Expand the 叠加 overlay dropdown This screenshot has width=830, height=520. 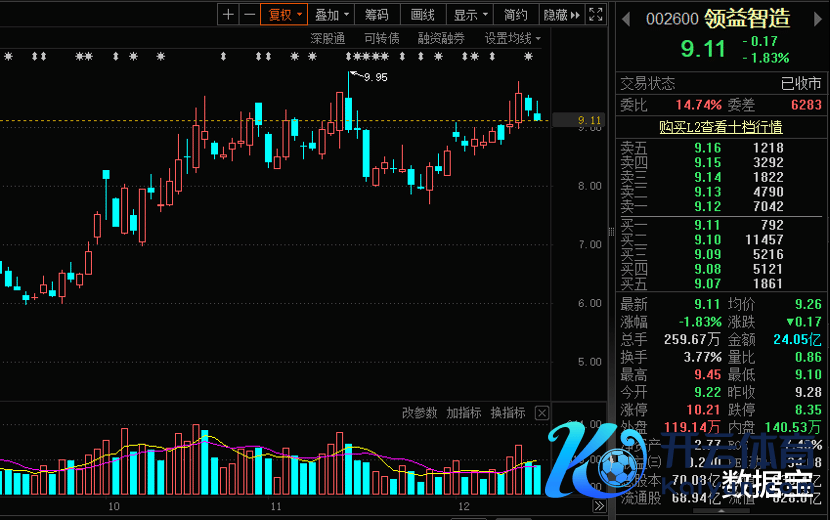(332, 15)
